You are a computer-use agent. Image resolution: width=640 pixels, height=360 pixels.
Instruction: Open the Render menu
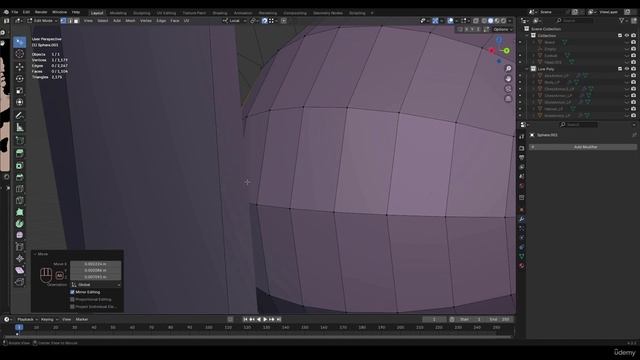[x=41, y=12]
